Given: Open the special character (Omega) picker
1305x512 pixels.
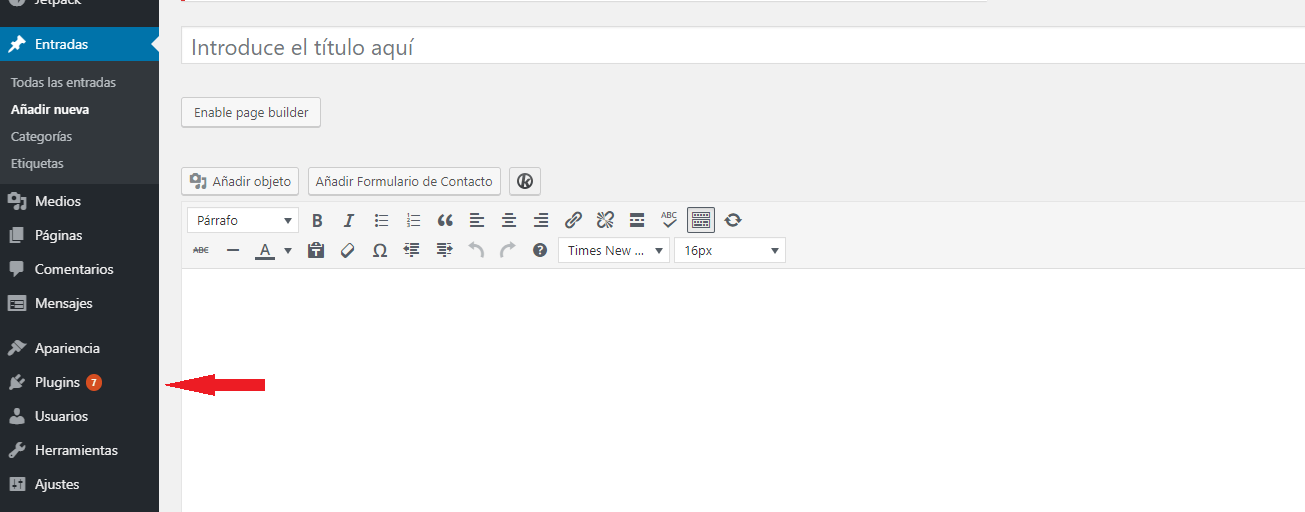Looking at the screenshot, I should [x=380, y=251].
